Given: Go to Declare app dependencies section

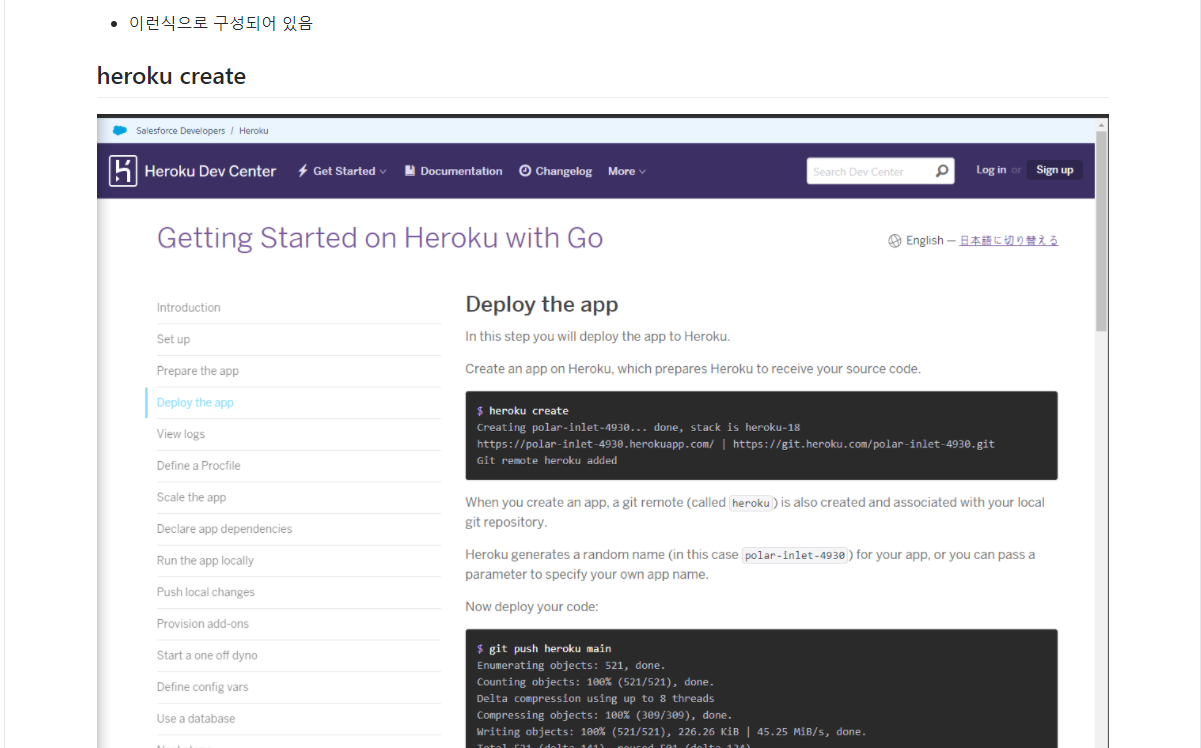Looking at the screenshot, I should 225,529.
